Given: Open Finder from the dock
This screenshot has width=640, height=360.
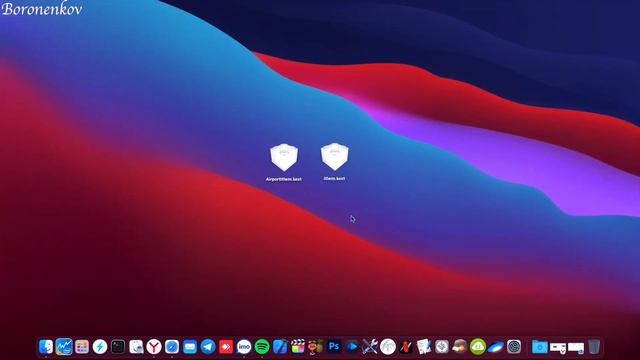Looking at the screenshot, I should pos(46,347).
